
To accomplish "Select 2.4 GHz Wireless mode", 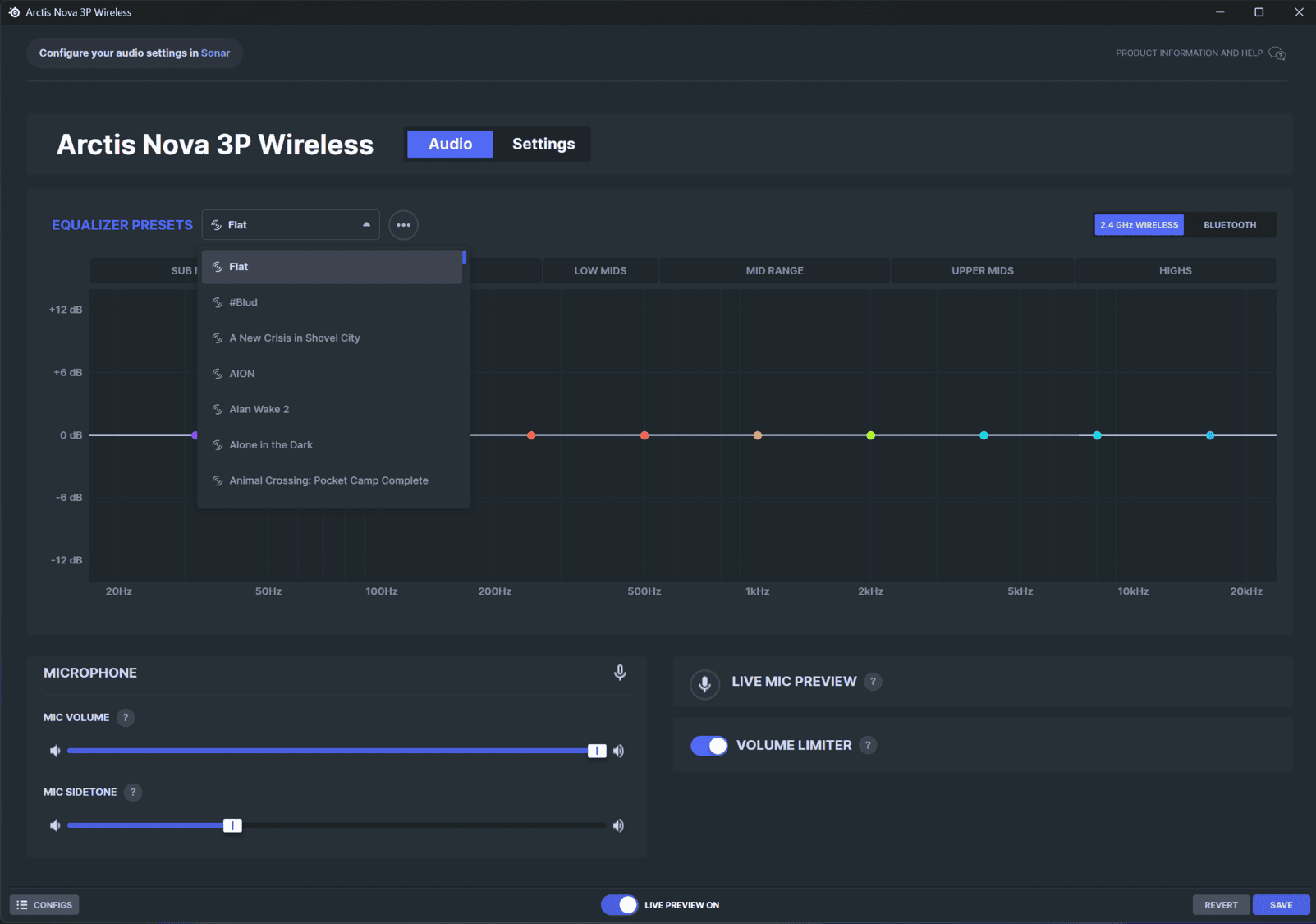I will pos(1139,225).
